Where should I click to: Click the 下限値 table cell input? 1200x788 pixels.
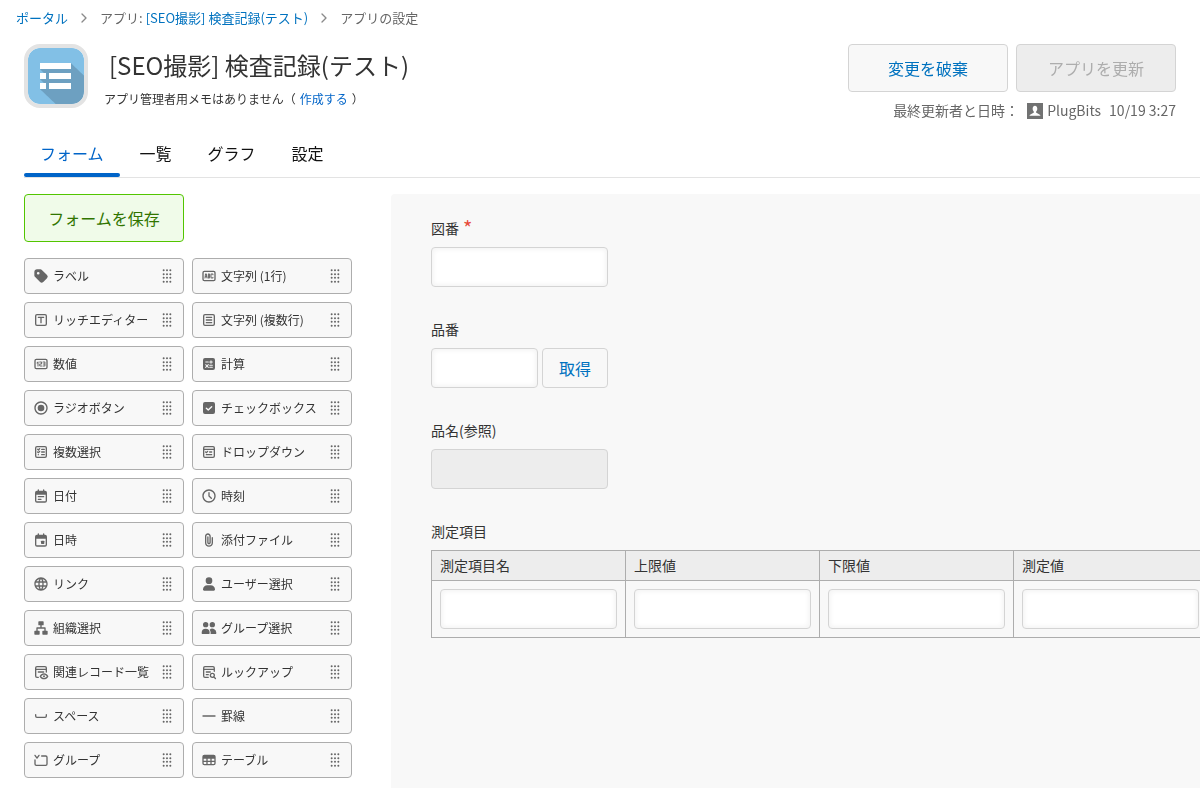click(x=916, y=609)
